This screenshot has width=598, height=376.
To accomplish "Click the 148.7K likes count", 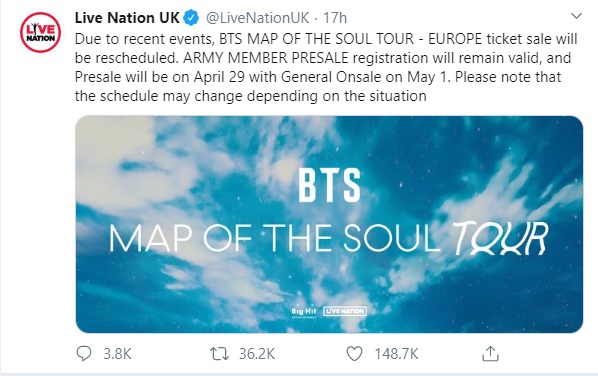I will 396,354.
